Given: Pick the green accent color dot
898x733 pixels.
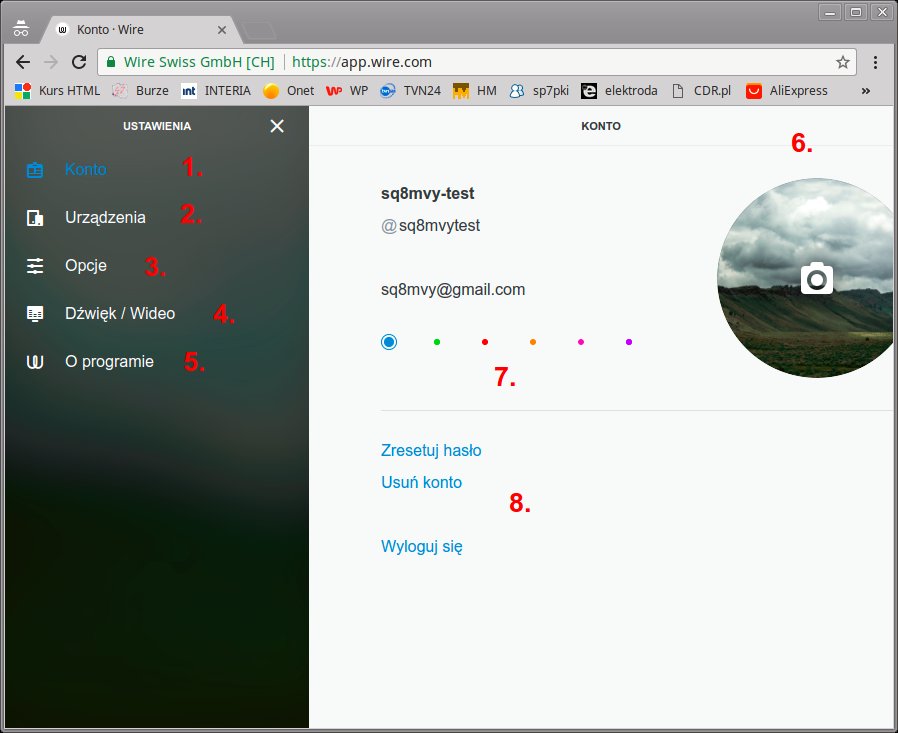Looking at the screenshot, I should tap(437, 342).
